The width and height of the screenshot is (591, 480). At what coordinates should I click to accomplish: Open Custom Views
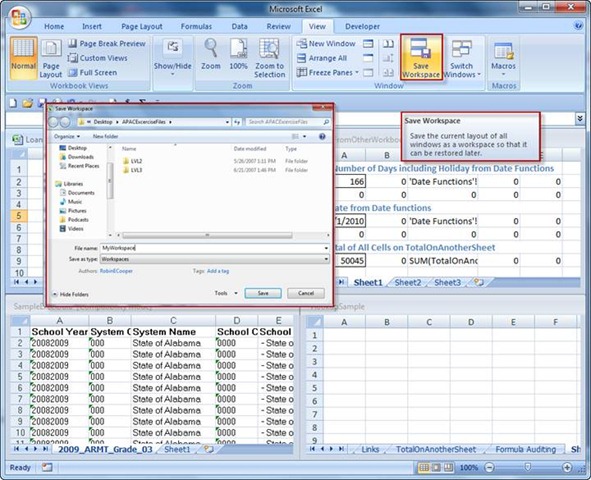tap(98, 58)
